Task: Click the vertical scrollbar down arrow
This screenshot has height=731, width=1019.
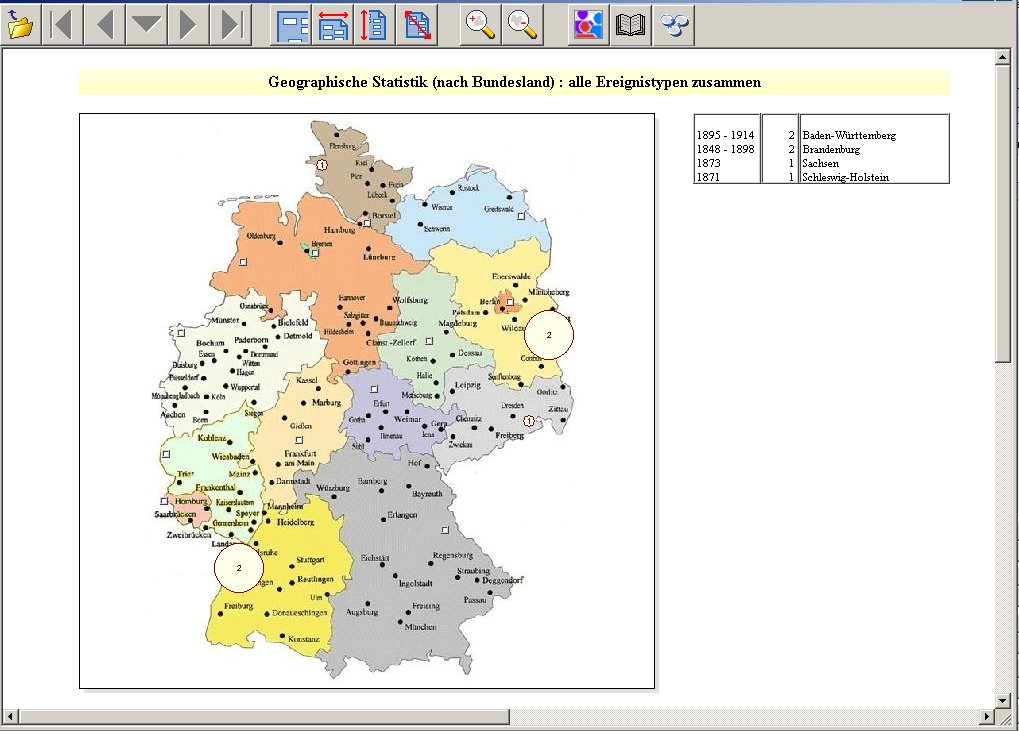Action: point(1003,700)
